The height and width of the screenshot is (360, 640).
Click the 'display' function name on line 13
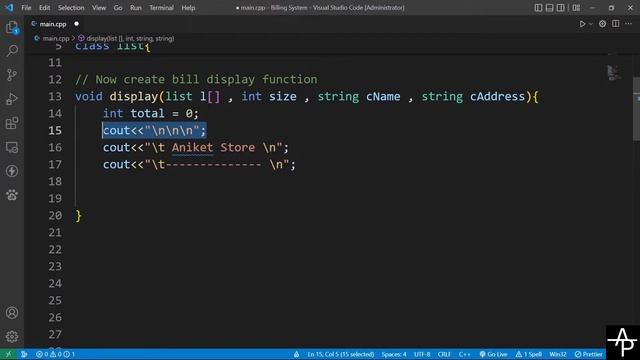point(133,97)
